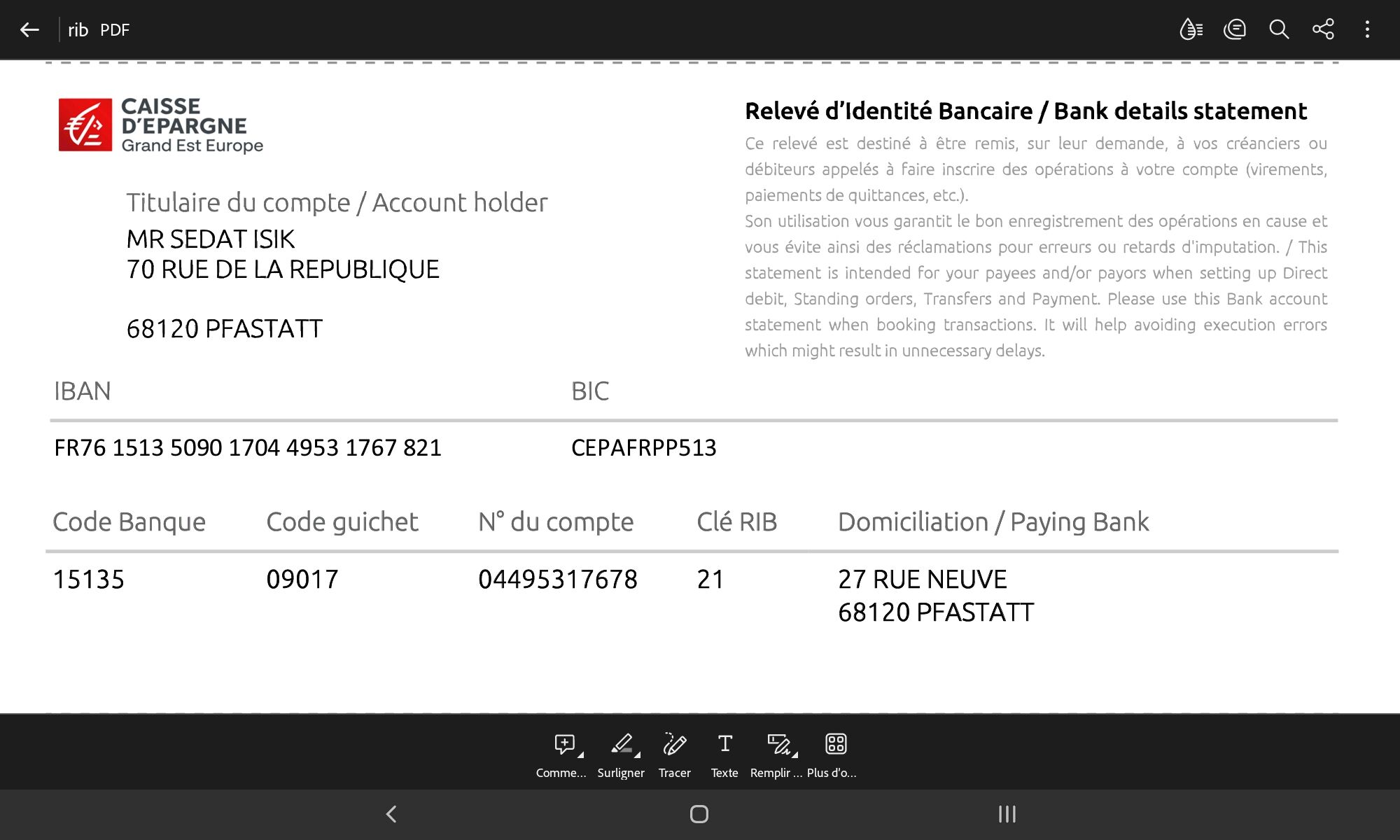1400x840 pixels.
Task: Tap the IBAN number in the document
Action: click(248, 448)
